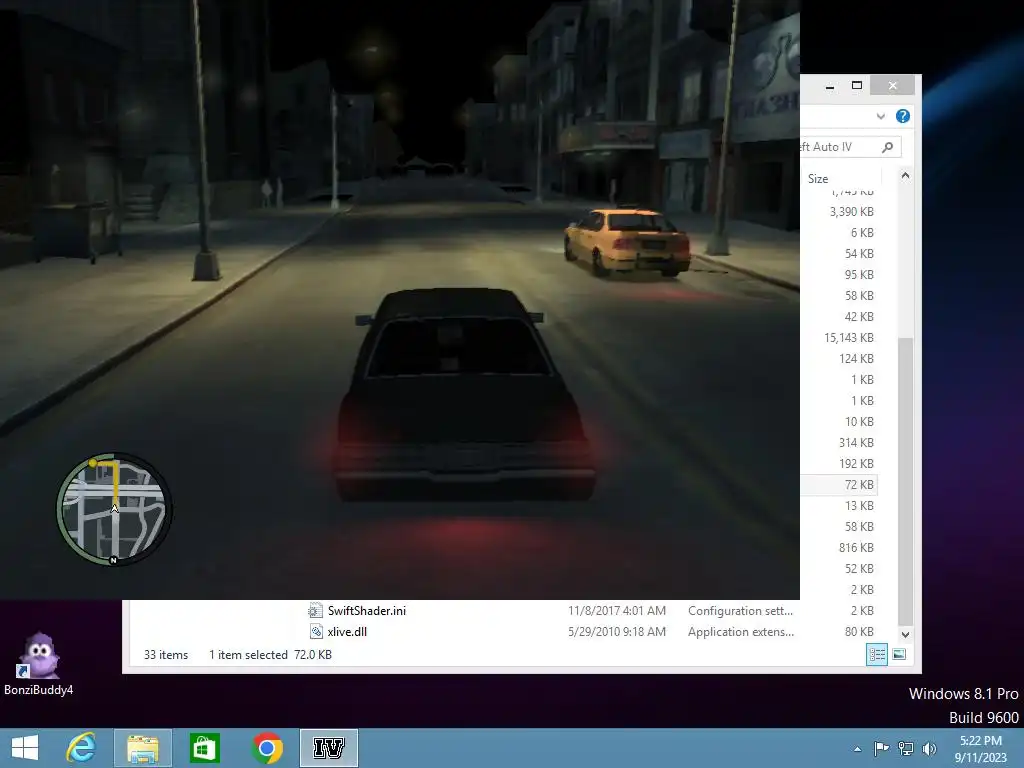Click the SwiftShader.ini file icon
This screenshot has width=1024, height=768.
pyautogui.click(x=315, y=611)
